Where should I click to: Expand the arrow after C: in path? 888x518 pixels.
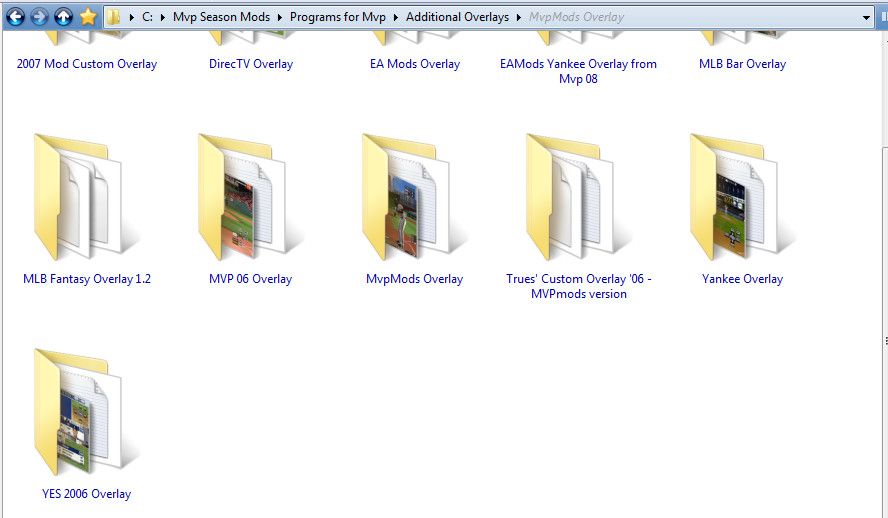pyautogui.click(x=163, y=18)
